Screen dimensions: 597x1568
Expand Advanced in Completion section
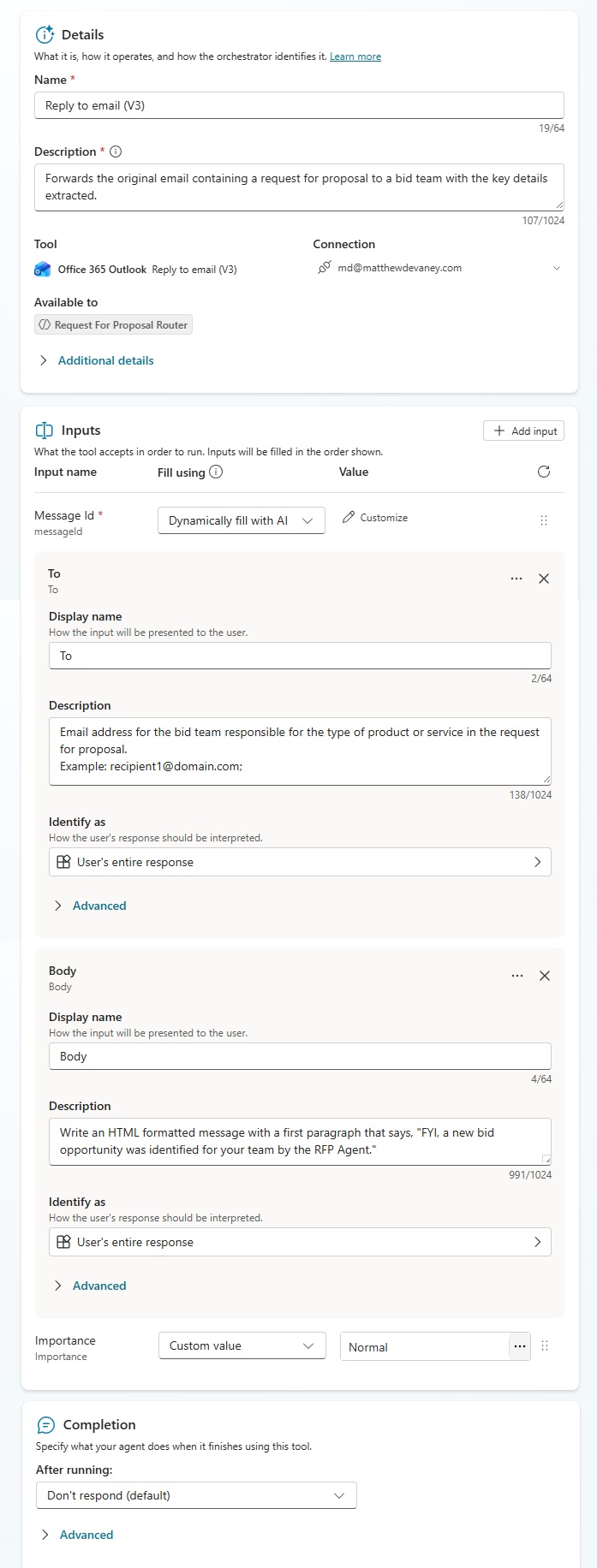(86, 1535)
